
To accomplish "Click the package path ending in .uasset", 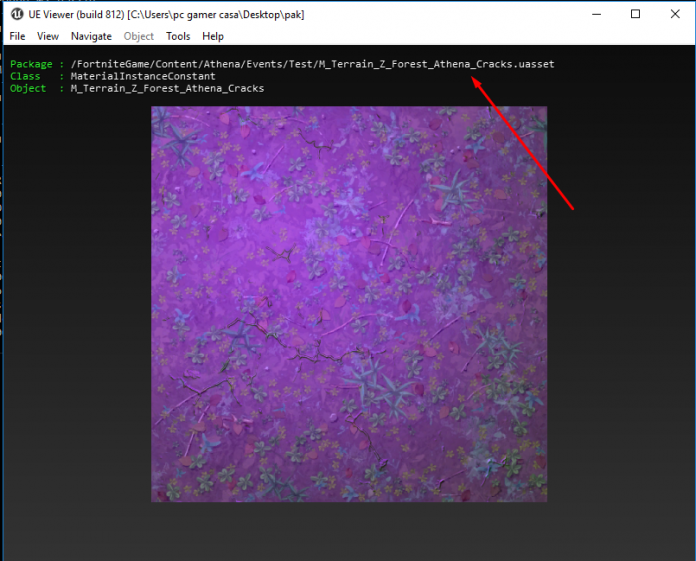I will click(312, 64).
